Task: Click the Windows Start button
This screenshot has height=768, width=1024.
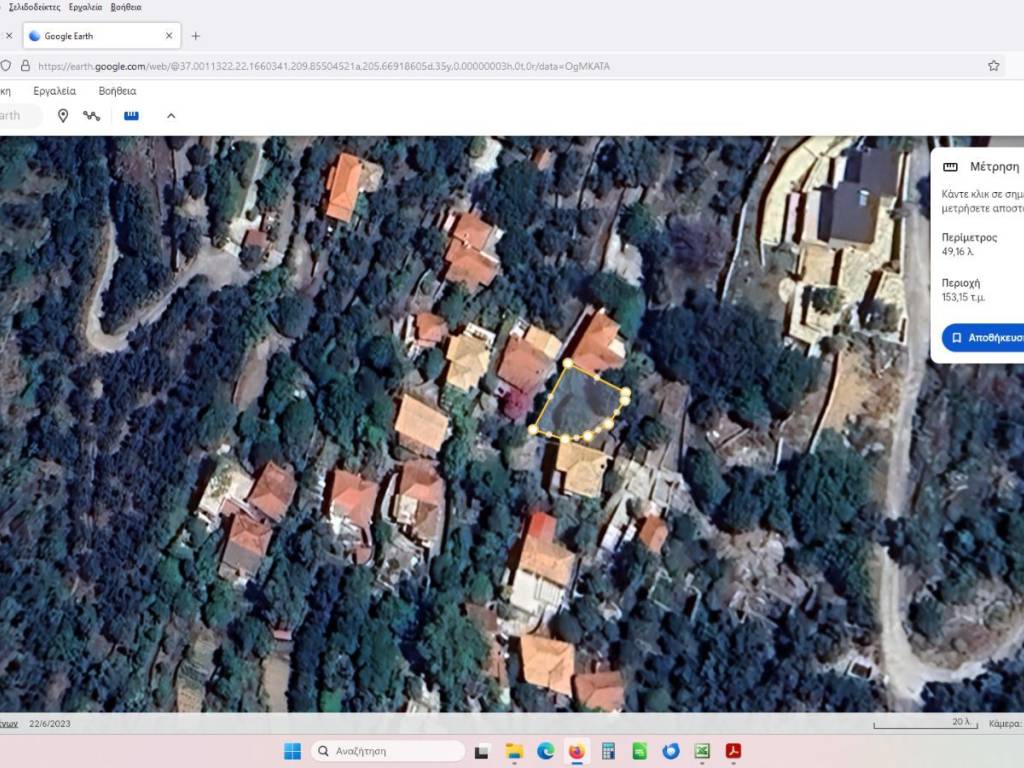Action: point(292,751)
